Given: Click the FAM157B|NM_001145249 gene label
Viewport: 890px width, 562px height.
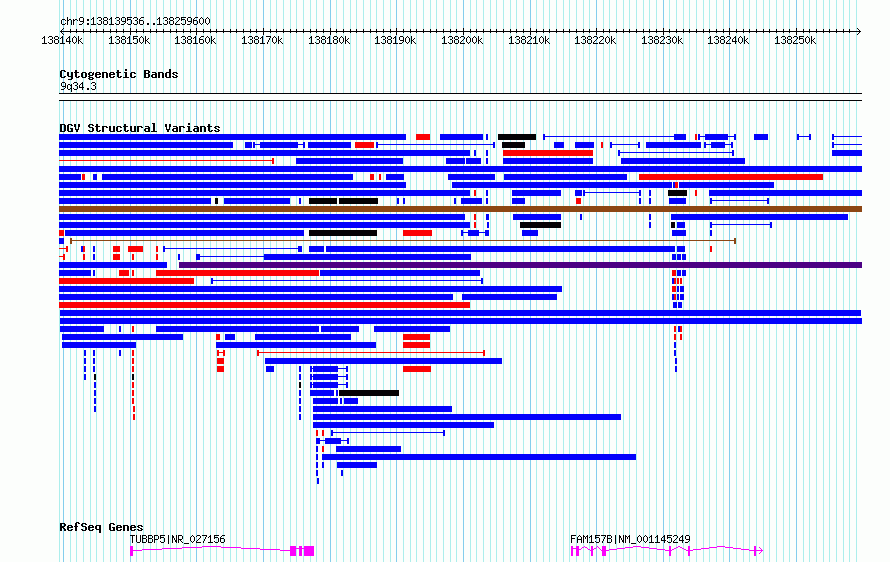Looking at the screenshot, I should pos(630,539).
